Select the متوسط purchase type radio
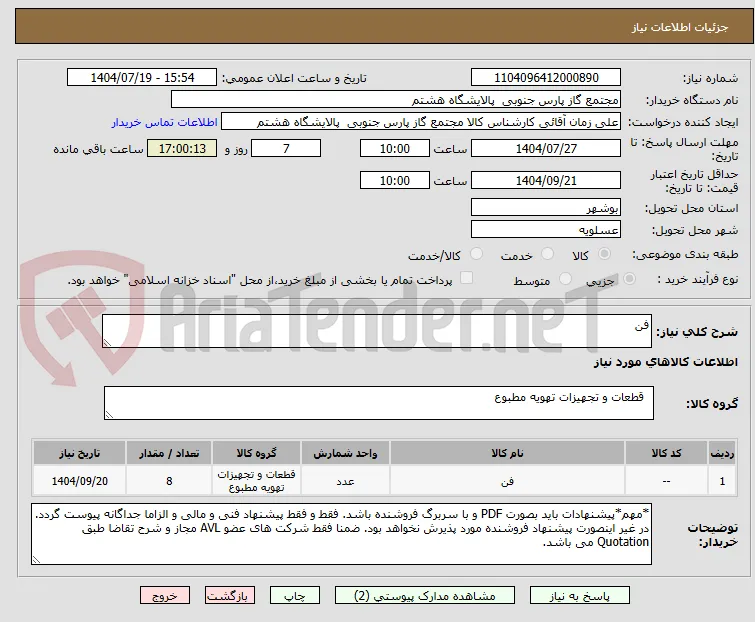Viewport: 755px width, 622px height. tap(565, 279)
